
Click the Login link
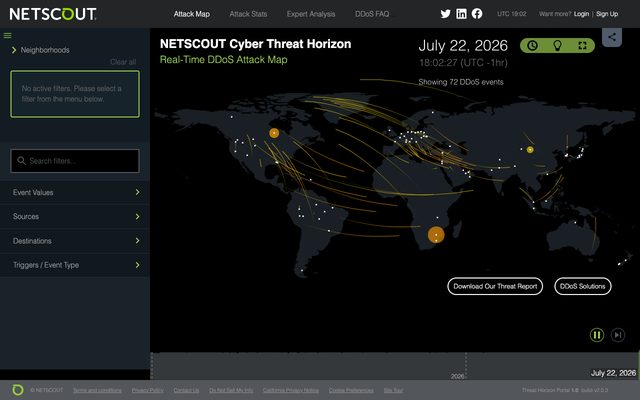(581, 14)
